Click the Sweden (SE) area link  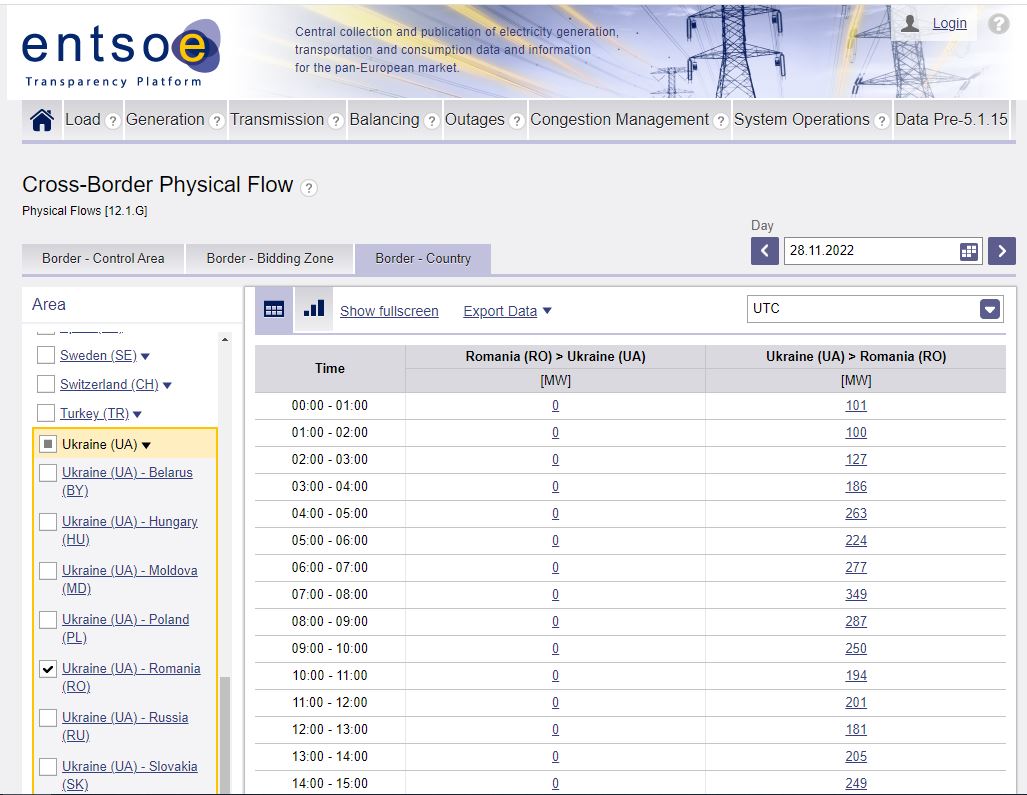pyautogui.click(x=98, y=355)
